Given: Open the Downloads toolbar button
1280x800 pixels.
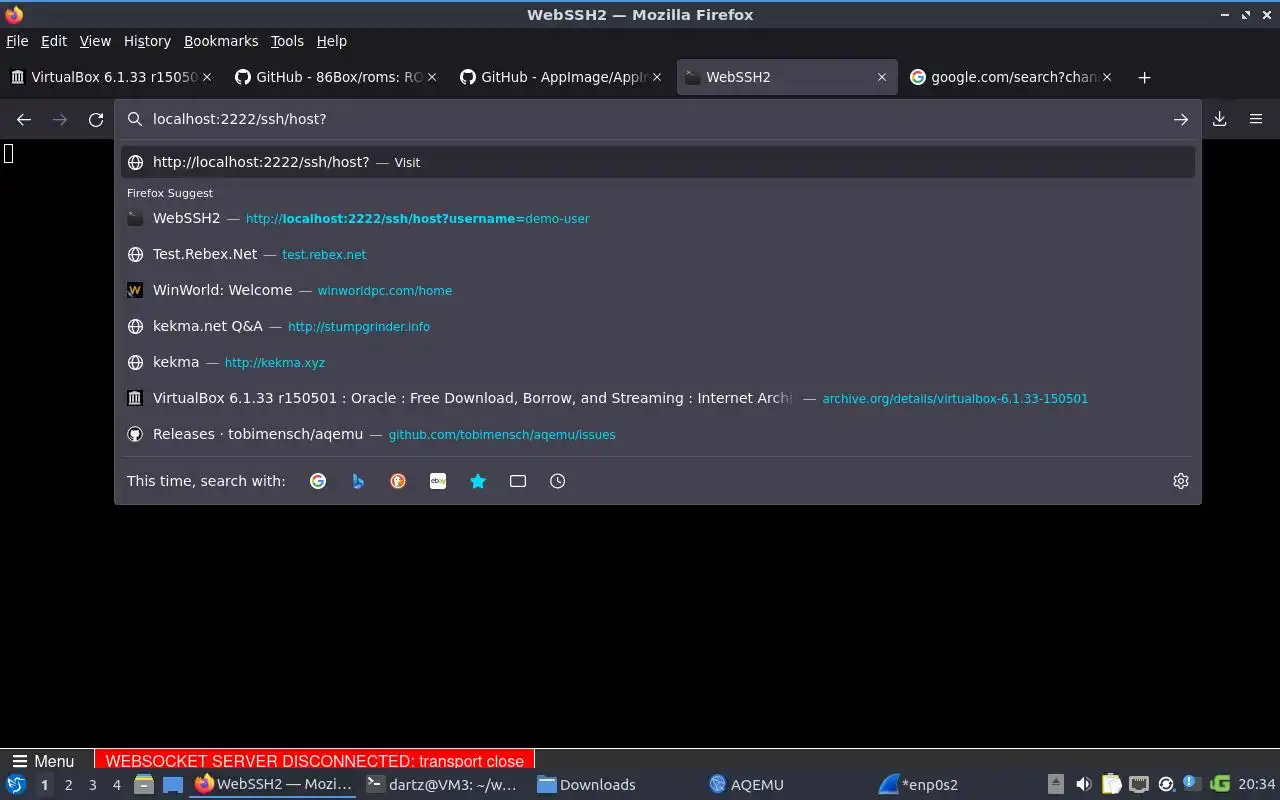Looking at the screenshot, I should pyautogui.click(x=1220, y=119).
